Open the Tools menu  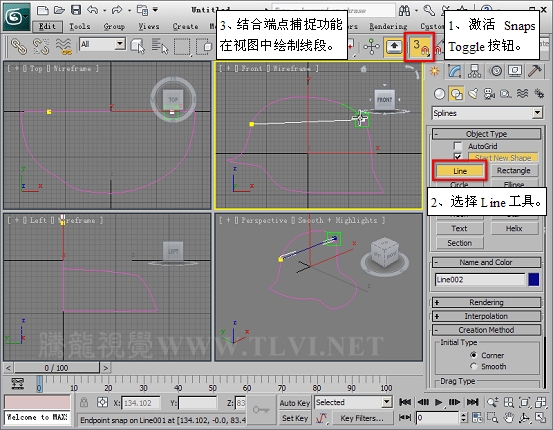click(80, 26)
